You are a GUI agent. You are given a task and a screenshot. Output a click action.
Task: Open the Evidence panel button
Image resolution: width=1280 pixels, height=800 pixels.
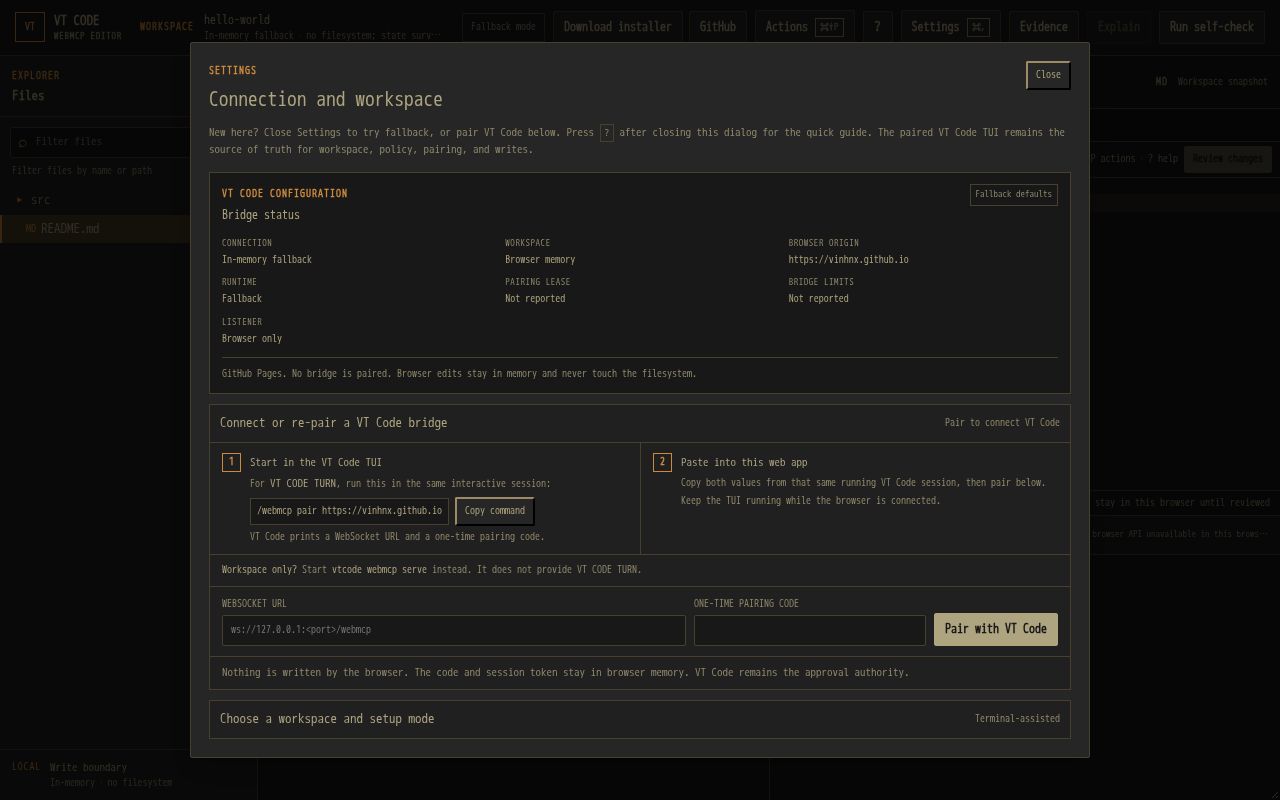1044,27
